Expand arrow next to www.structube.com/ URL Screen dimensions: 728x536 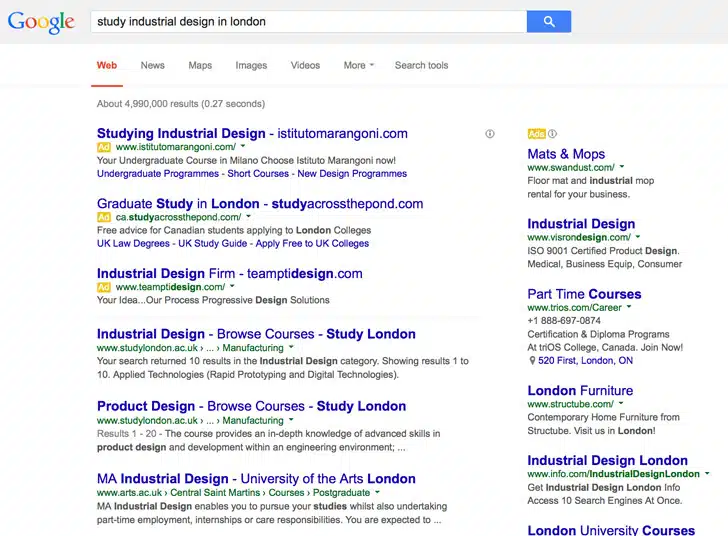click(x=621, y=403)
